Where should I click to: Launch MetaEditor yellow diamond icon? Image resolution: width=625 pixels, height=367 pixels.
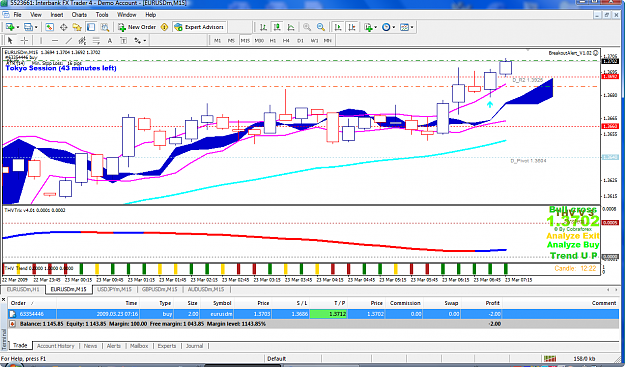(164, 27)
